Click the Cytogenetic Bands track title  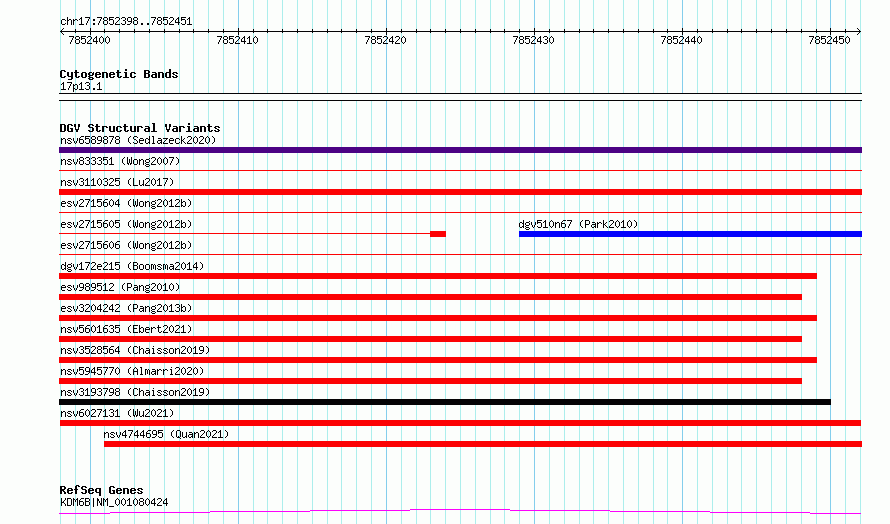pyautogui.click(x=119, y=74)
